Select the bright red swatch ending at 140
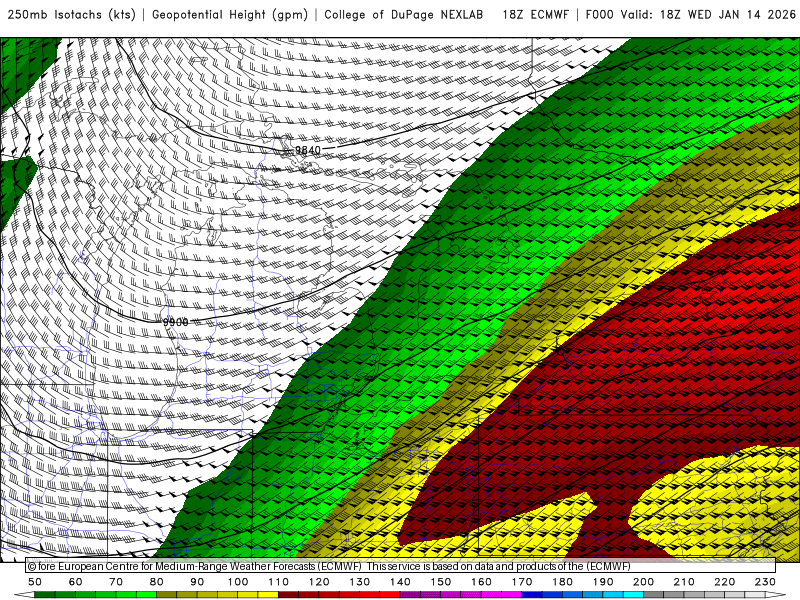 390,595
